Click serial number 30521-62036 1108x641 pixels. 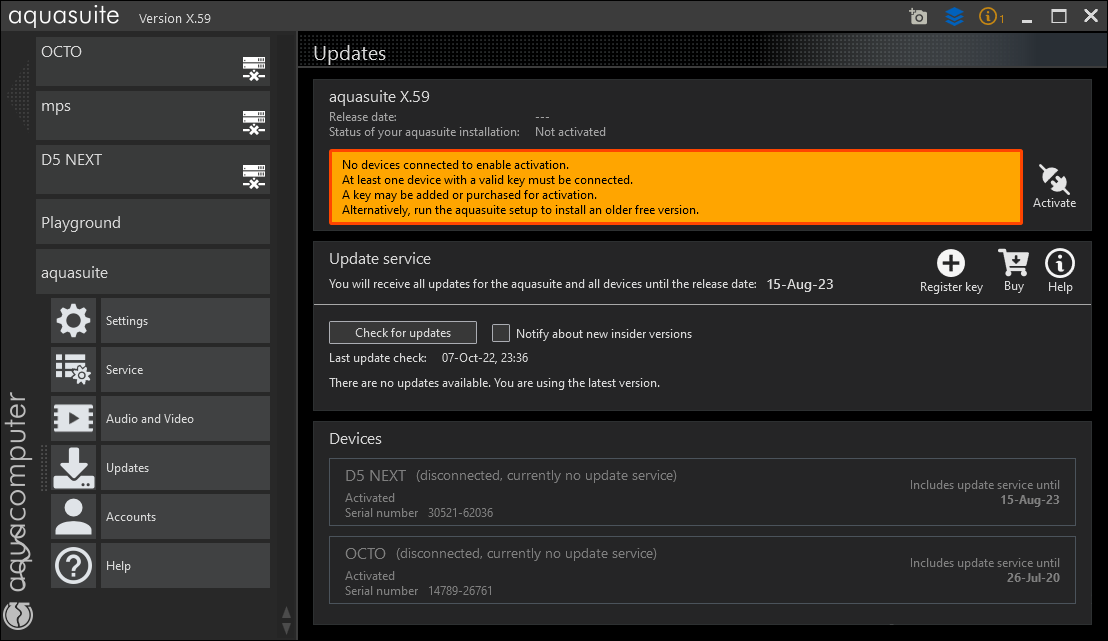[x=460, y=512]
